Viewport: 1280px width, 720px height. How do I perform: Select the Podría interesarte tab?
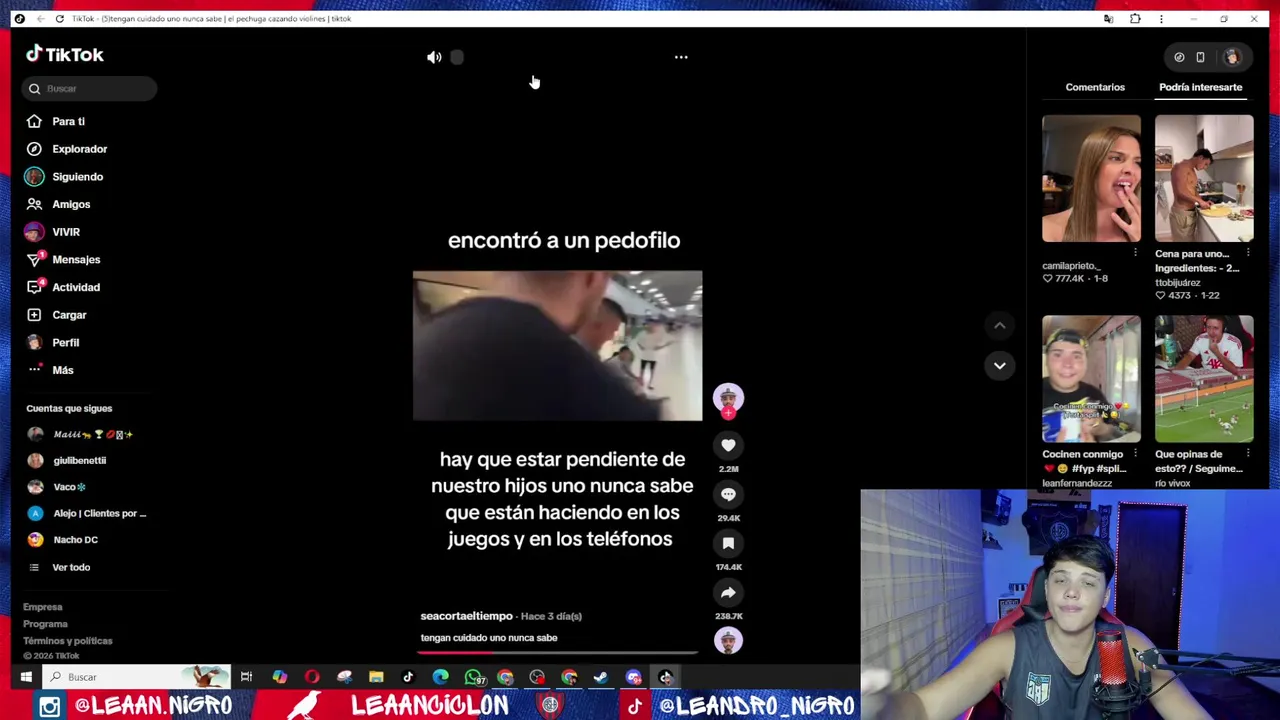pos(1200,87)
